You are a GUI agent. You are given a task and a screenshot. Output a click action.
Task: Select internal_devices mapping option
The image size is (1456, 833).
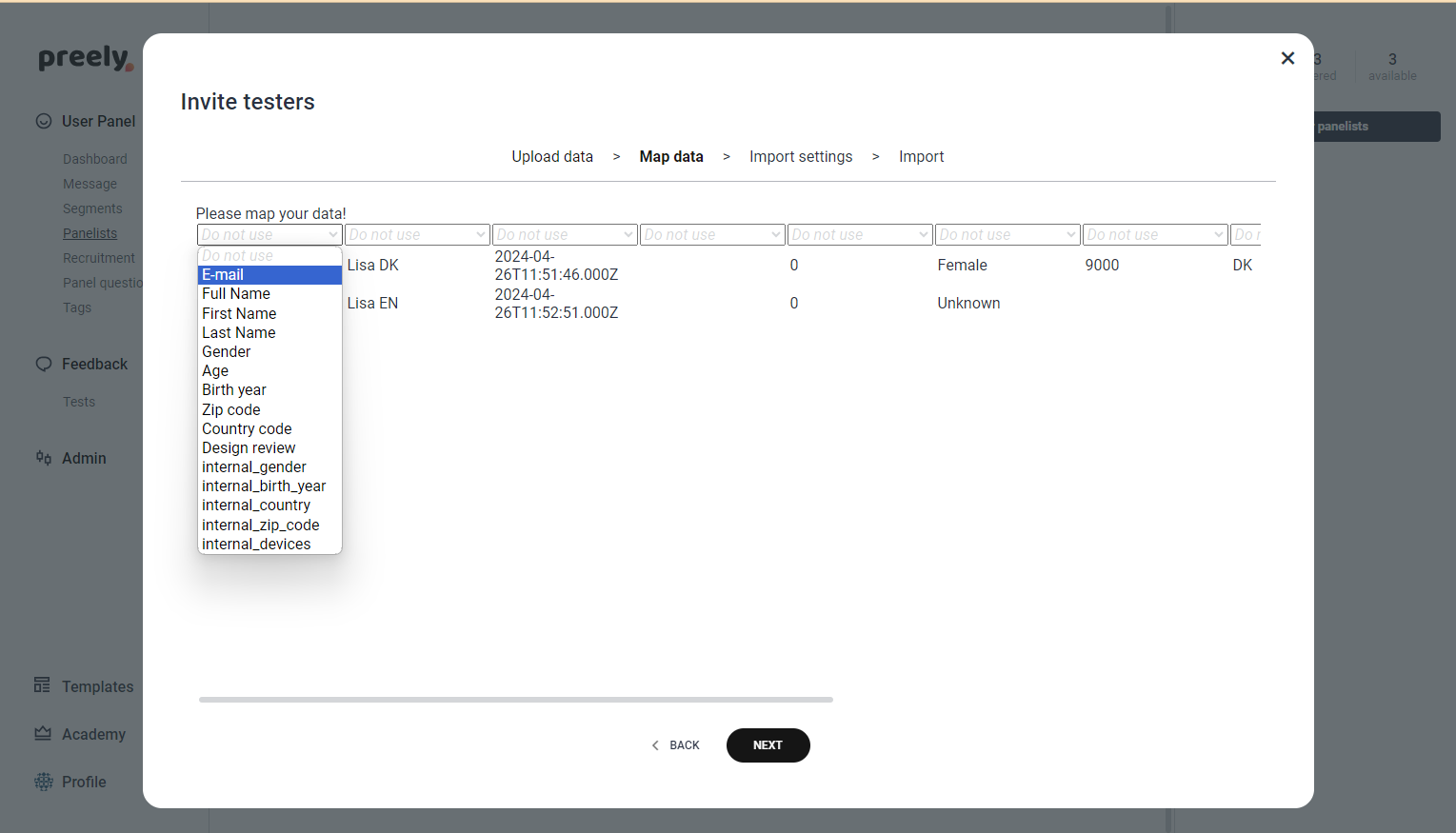pos(269,544)
